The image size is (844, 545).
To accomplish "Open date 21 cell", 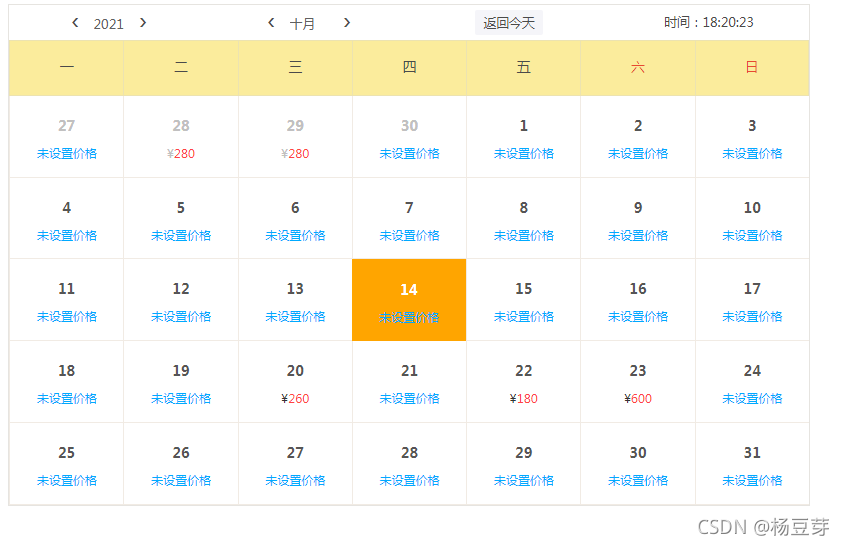I will 409,381.
